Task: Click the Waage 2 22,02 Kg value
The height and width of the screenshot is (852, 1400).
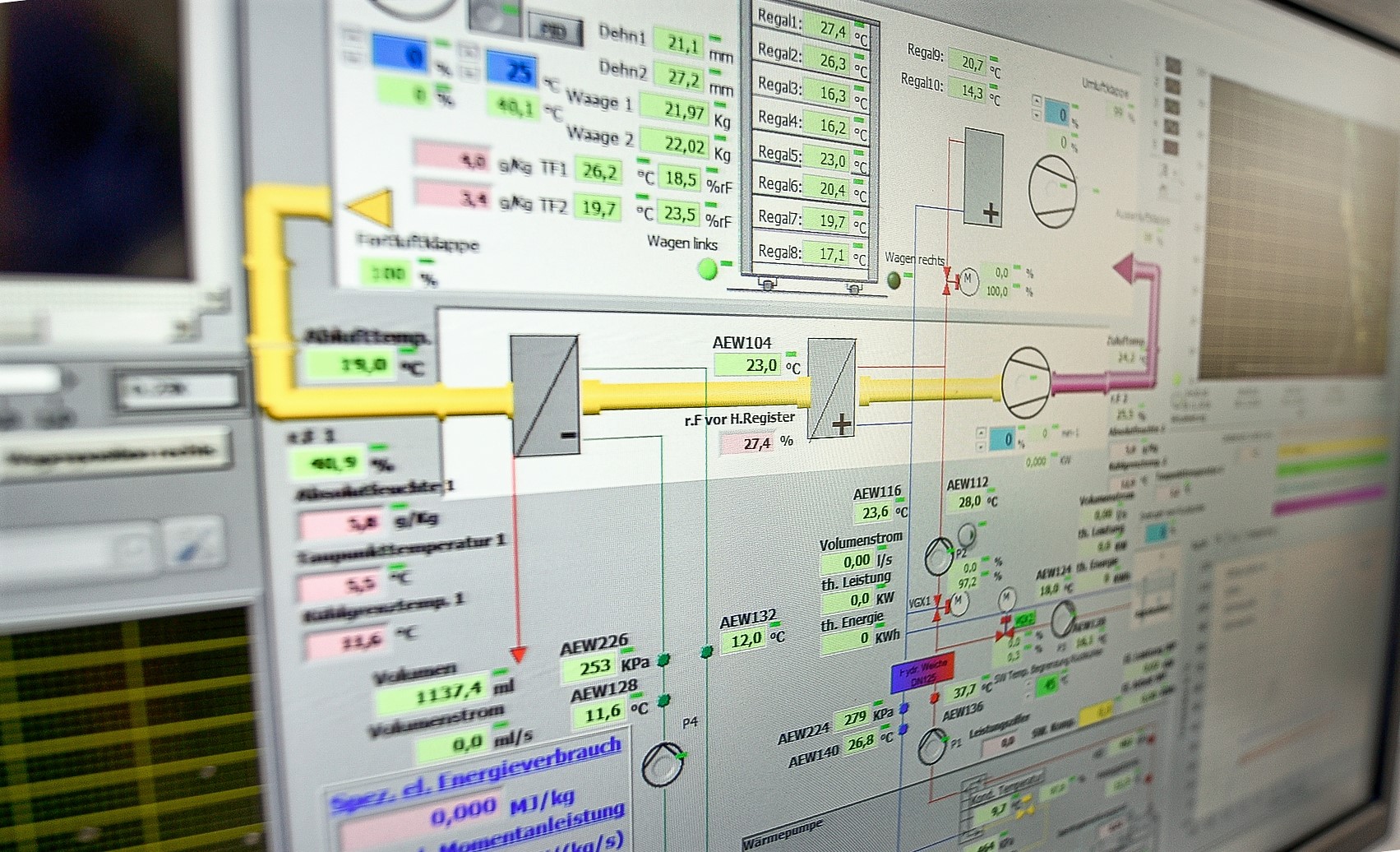Action: tap(676, 145)
